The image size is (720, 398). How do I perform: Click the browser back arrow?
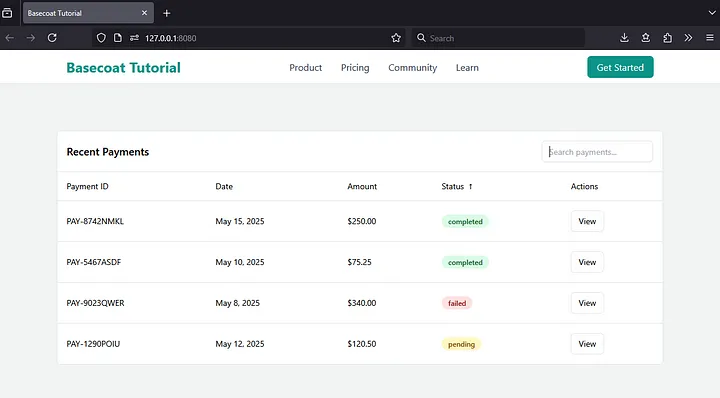click(10, 38)
